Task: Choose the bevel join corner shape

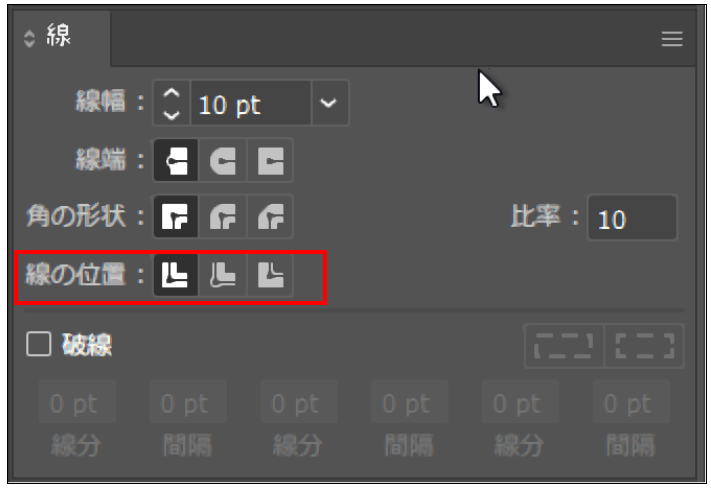Action: tap(271, 216)
